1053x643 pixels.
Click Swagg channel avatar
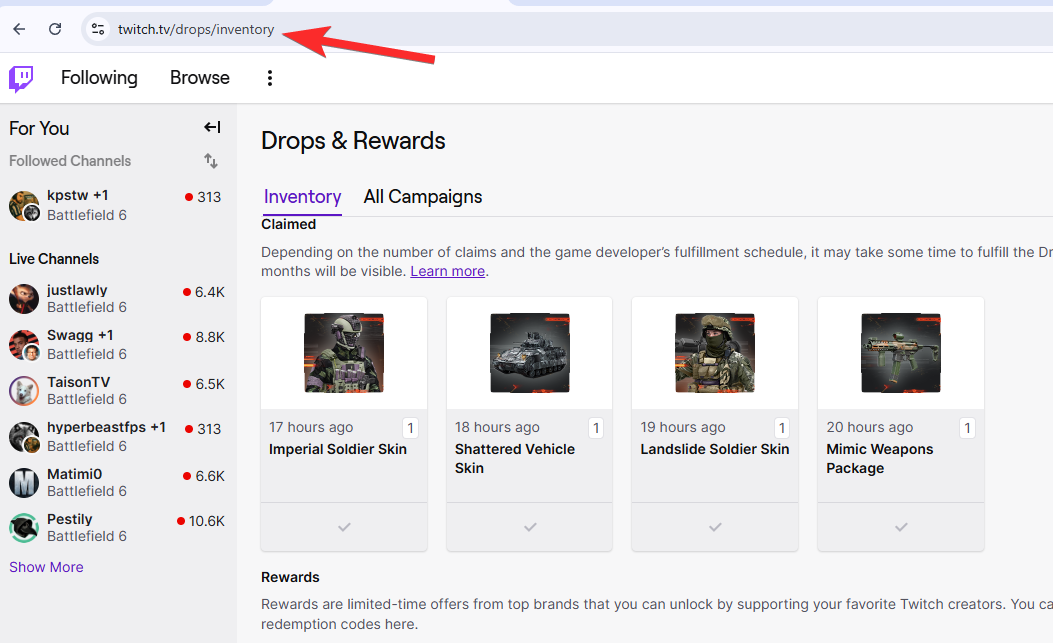tap(24, 345)
